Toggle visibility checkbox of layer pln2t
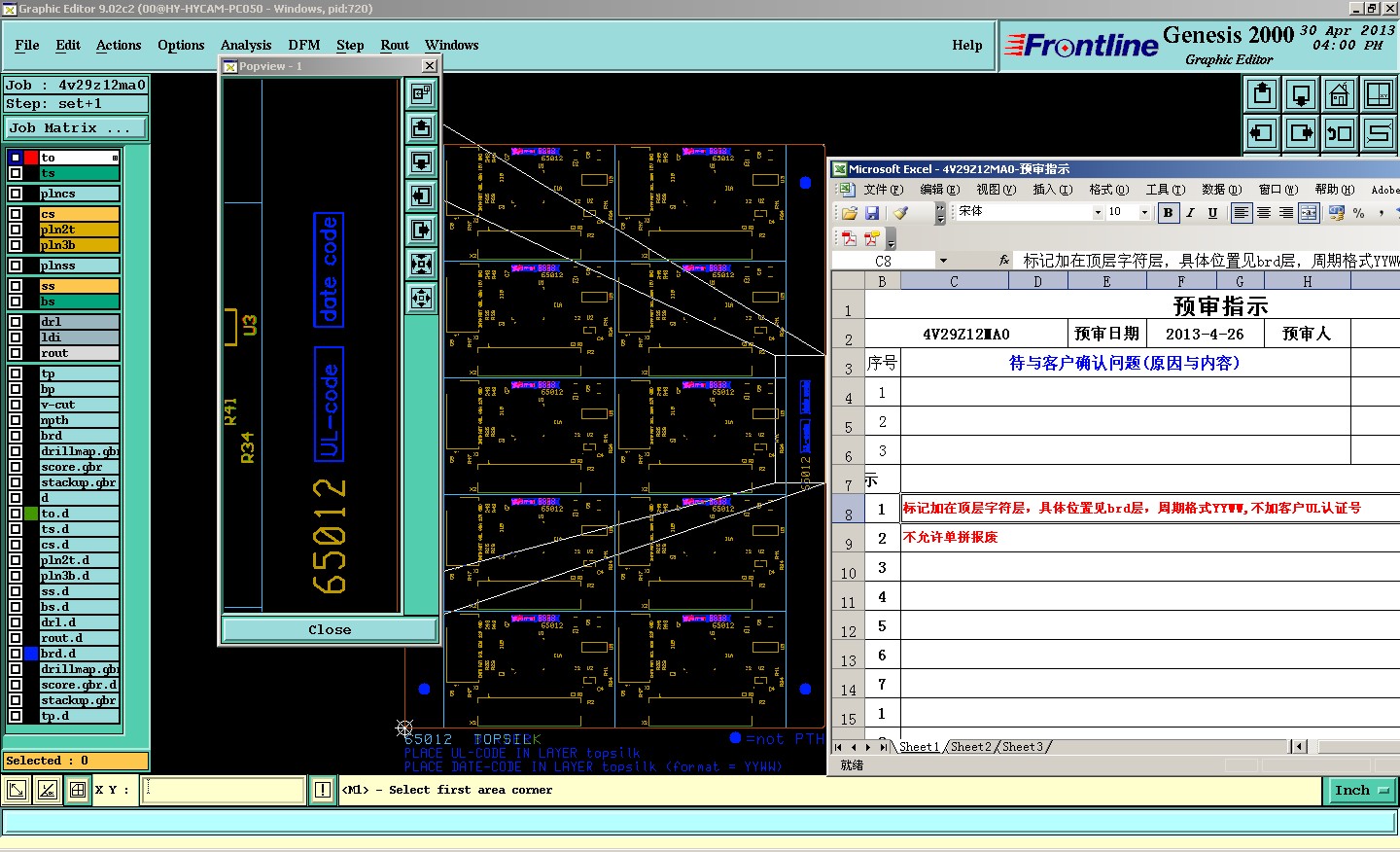This screenshot has width=1400, height=852. pos(16,230)
